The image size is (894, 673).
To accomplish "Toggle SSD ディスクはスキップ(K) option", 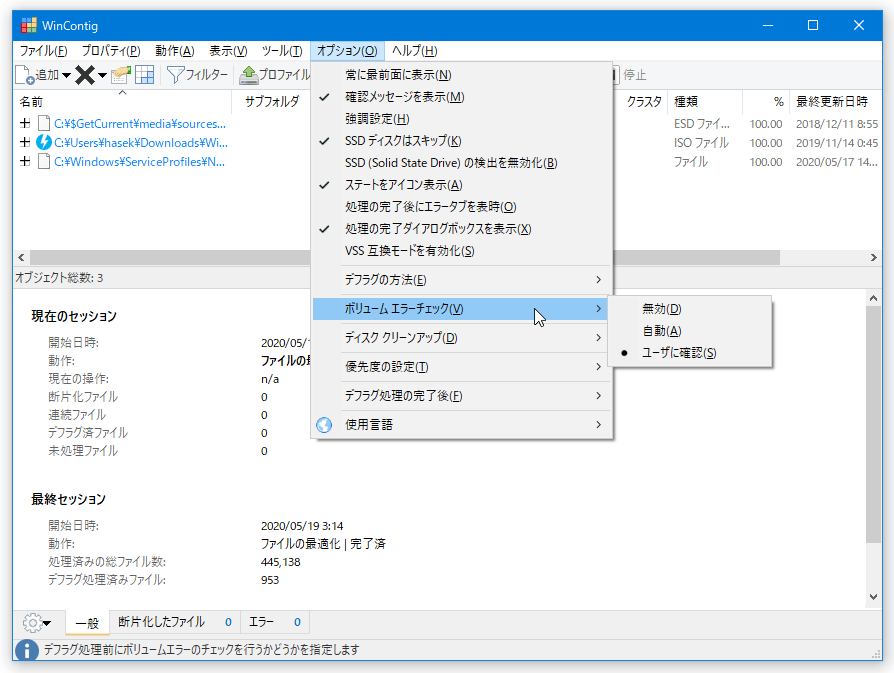I will [462, 141].
